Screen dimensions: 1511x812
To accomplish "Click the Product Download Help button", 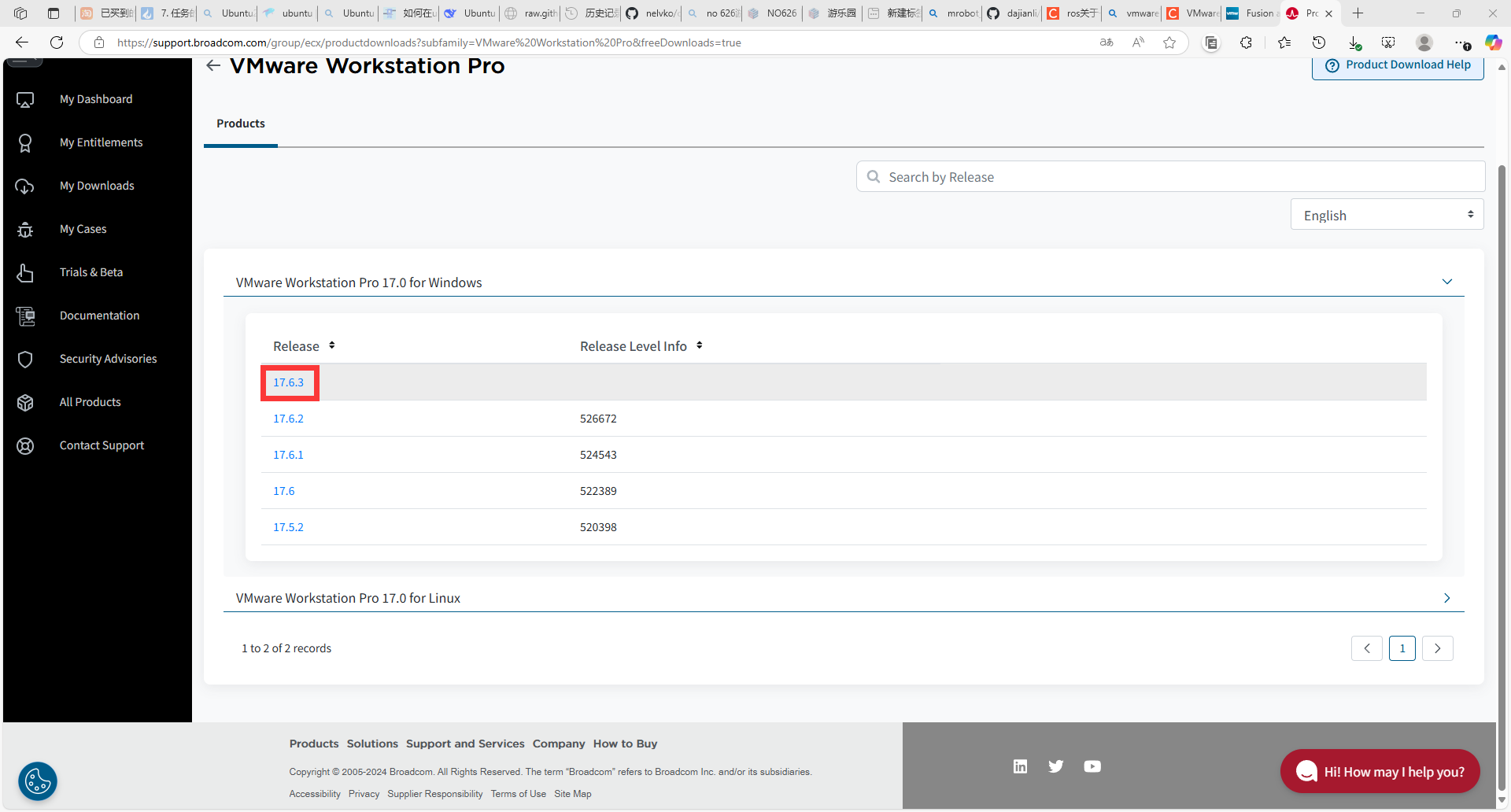I will 1398,65.
